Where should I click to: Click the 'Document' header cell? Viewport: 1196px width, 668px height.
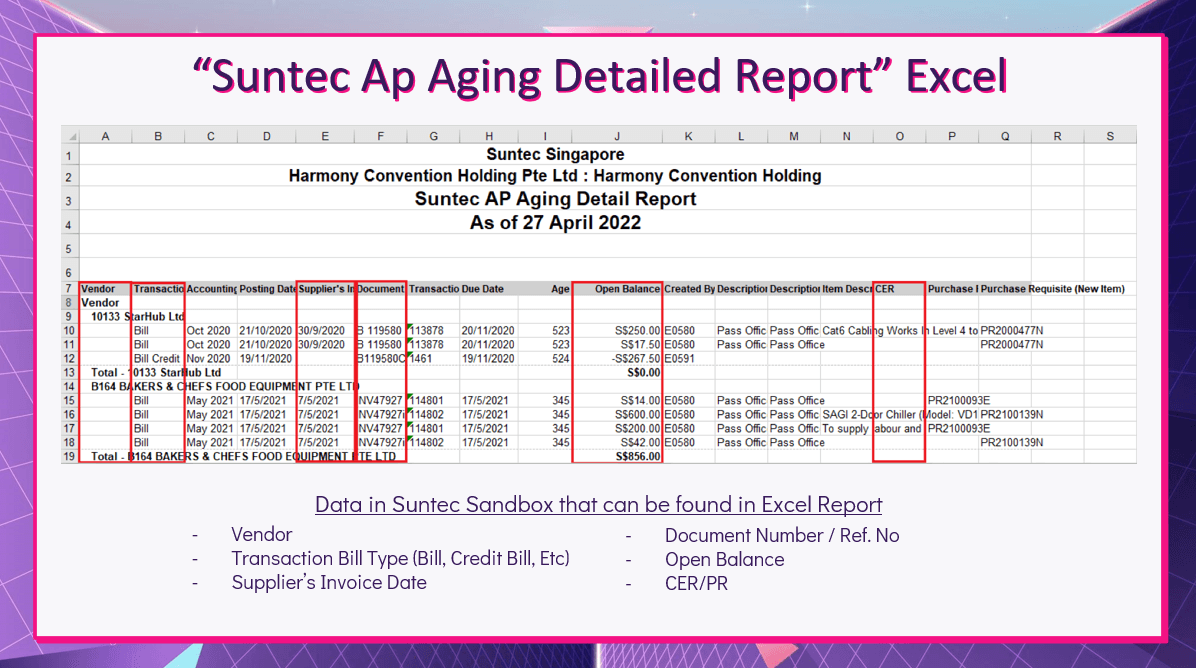coord(381,289)
